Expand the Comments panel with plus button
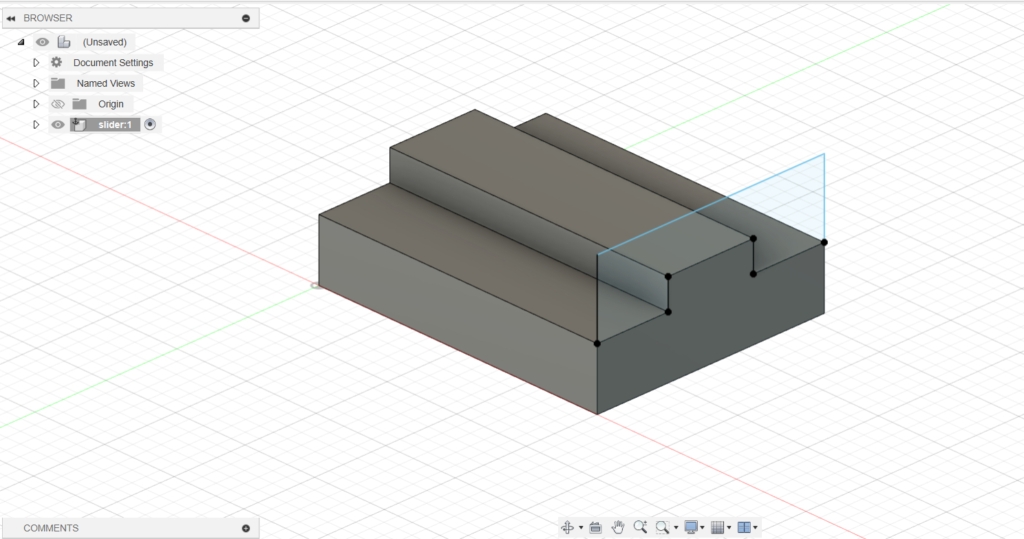Screen dimensions: 1024x539 click(x=246, y=528)
